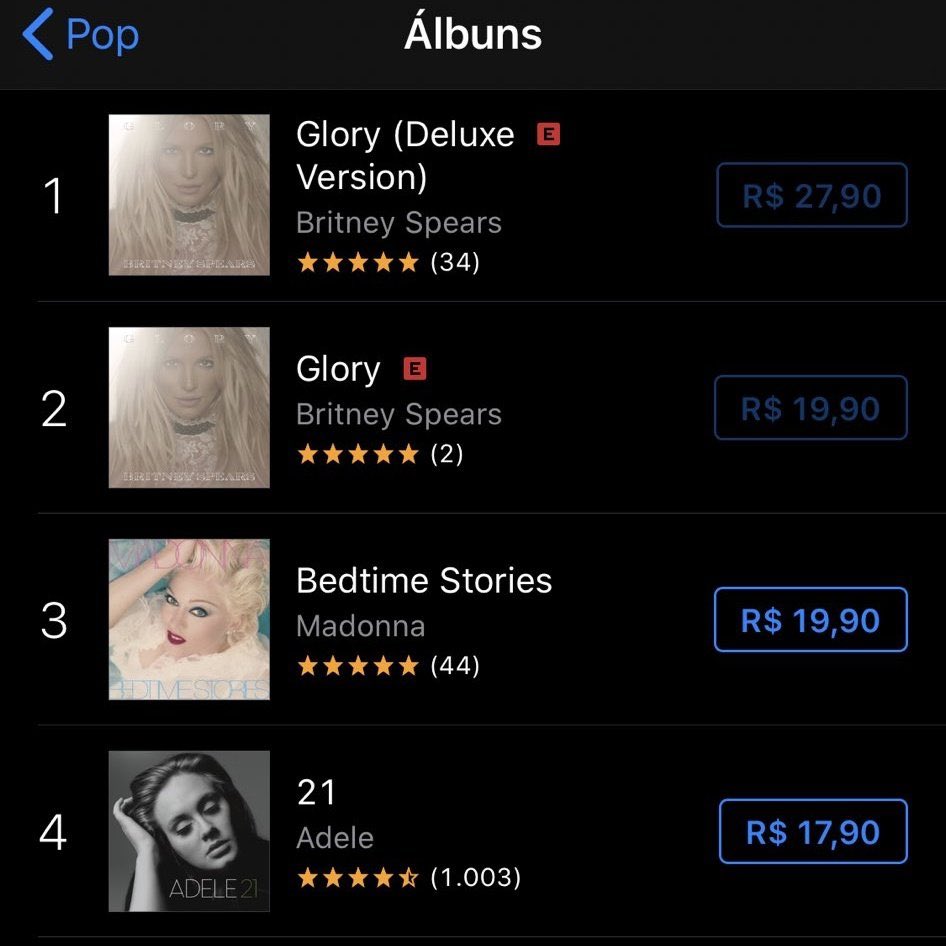Buy Glory Deluxe for R$ 27,90
This screenshot has width=946, height=946.
(811, 196)
